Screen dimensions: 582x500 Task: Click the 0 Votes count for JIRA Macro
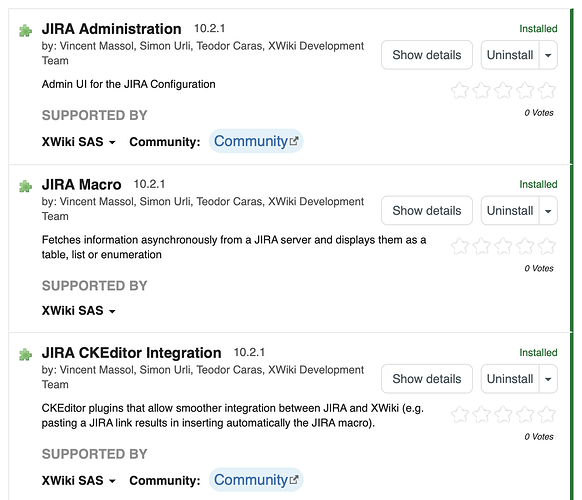point(539,268)
